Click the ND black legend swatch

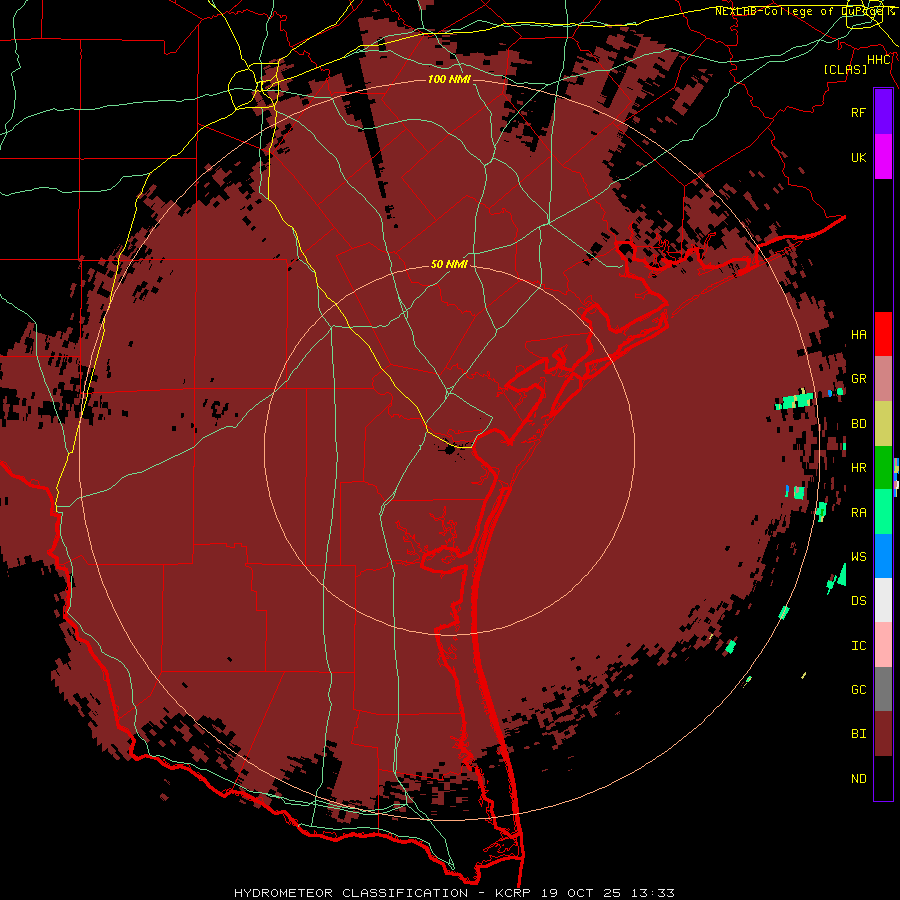(883, 778)
